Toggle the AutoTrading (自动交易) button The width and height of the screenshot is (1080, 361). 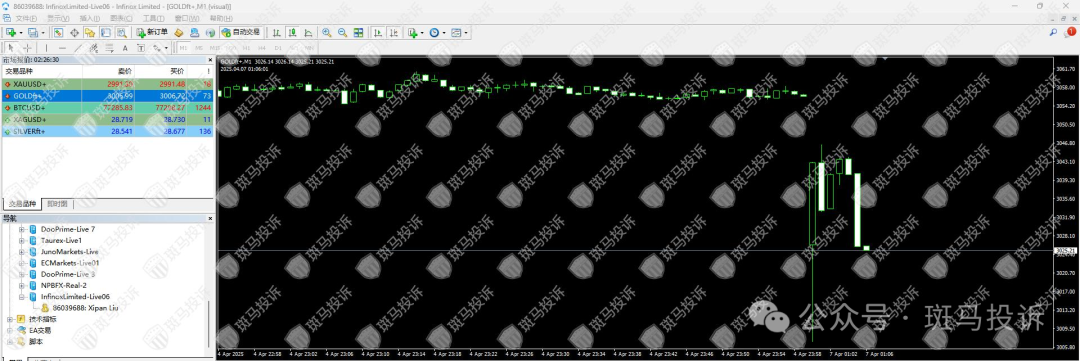(240, 32)
